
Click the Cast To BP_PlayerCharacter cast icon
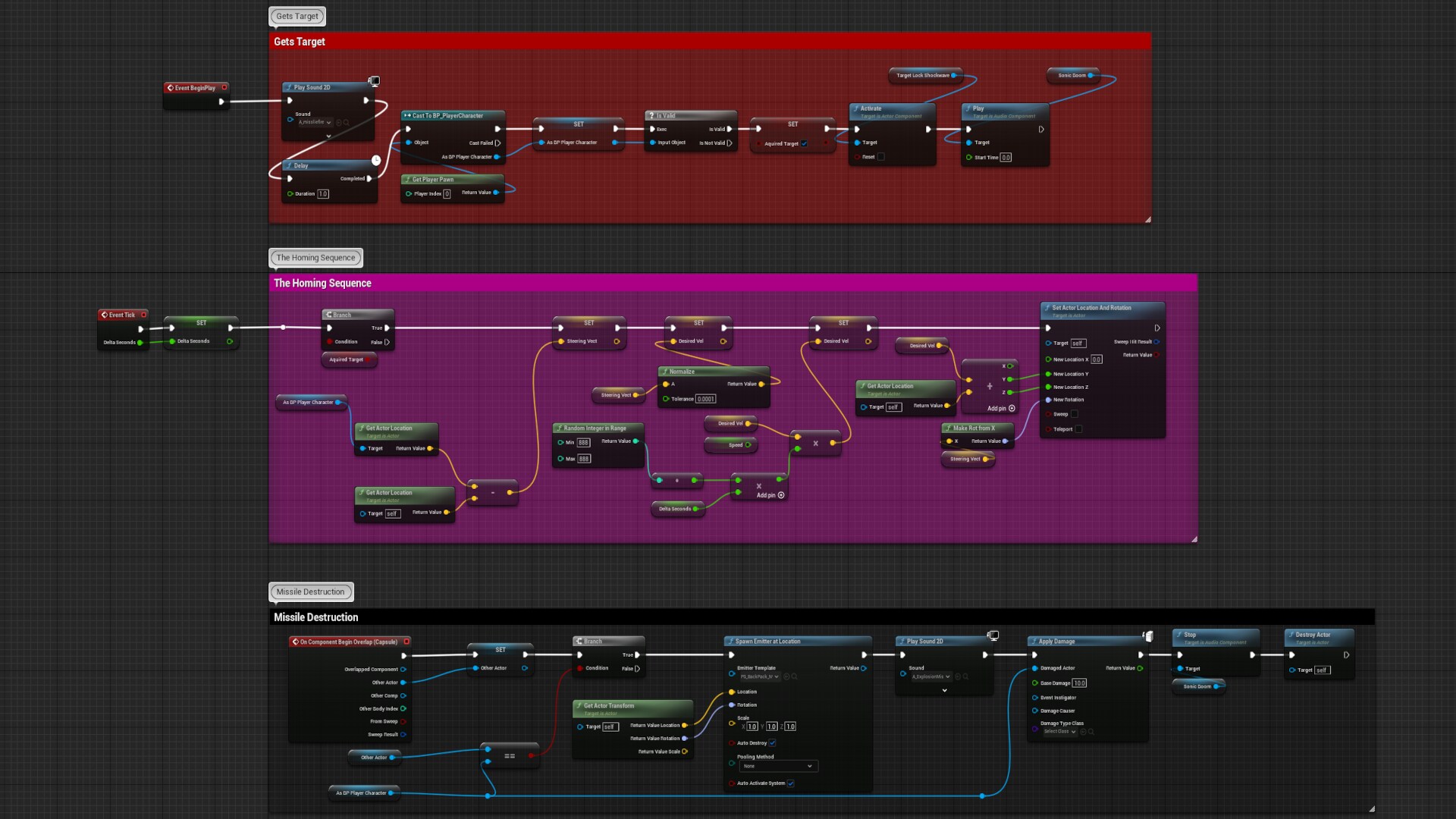click(x=407, y=116)
